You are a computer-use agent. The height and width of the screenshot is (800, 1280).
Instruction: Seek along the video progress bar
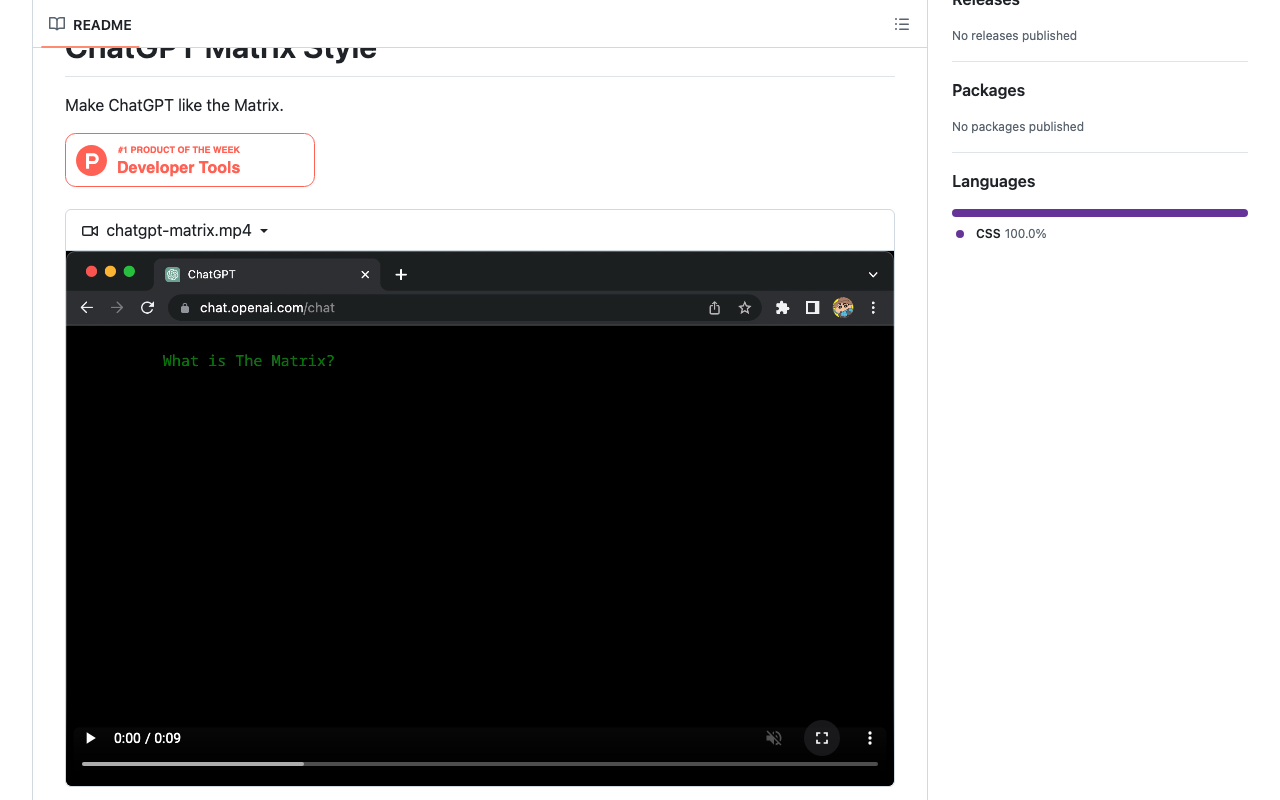tap(480, 764)
